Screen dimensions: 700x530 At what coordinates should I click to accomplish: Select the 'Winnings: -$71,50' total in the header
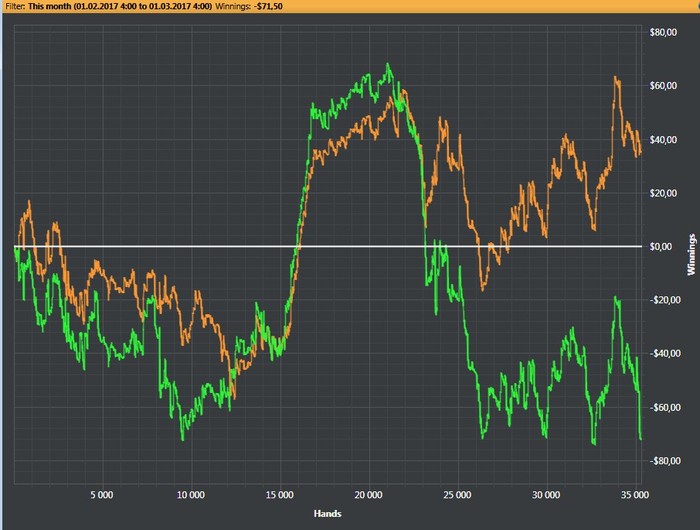click(x=249, y=6)
